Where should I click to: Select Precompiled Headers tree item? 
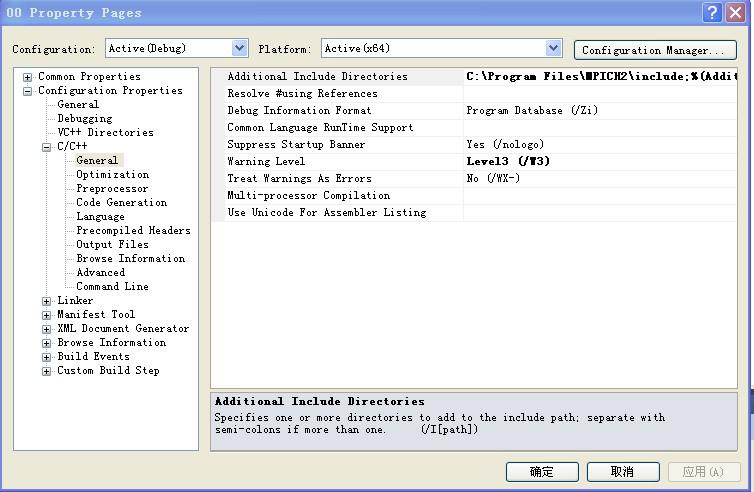133,230
